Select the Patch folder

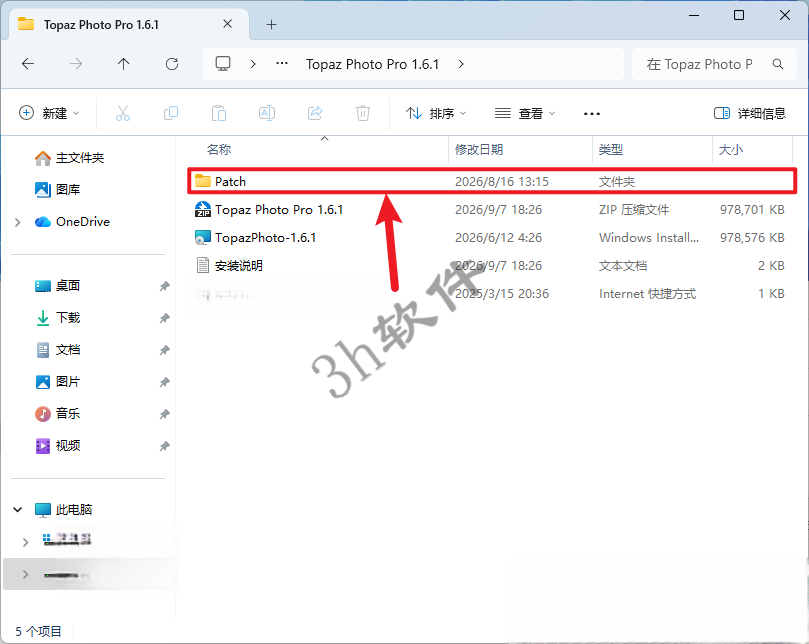coord(492,181)
